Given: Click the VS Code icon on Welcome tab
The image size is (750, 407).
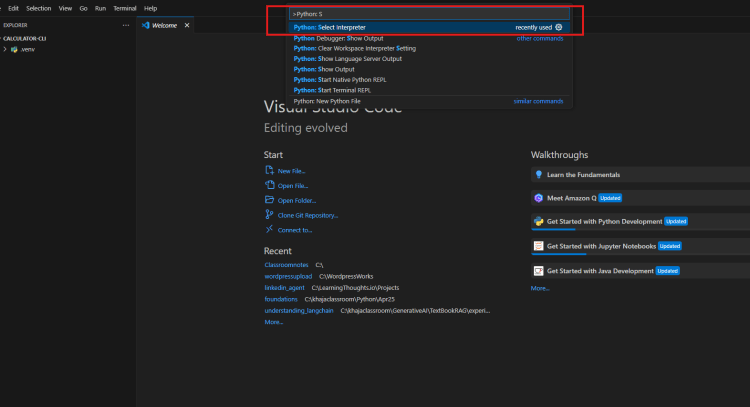Looking at the screenshot, I should pyautogui.click(x=145, y=25).
